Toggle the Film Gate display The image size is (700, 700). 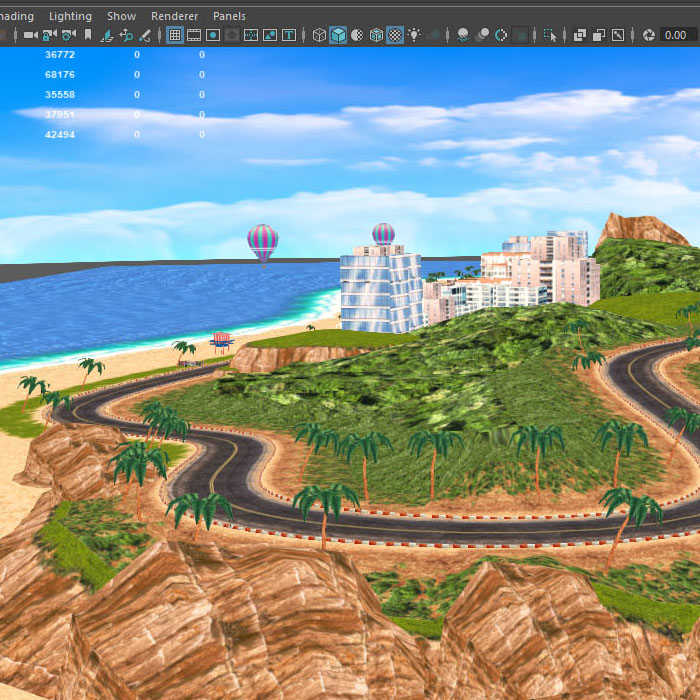pos(194,35)
